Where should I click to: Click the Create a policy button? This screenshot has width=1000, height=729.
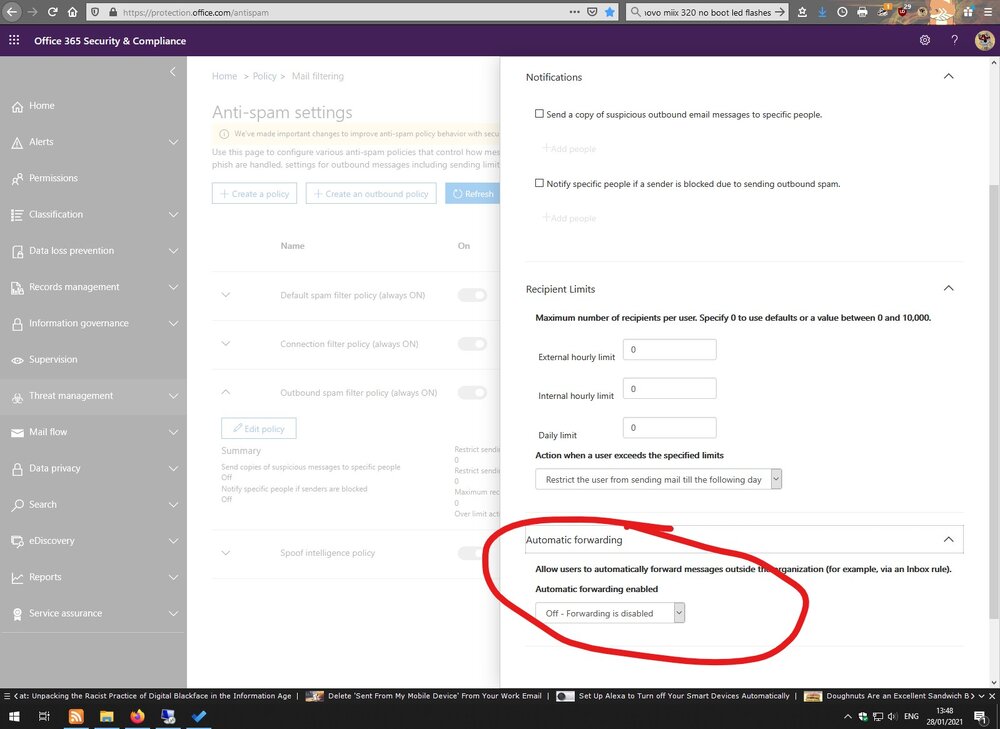(x=254, y=193)
